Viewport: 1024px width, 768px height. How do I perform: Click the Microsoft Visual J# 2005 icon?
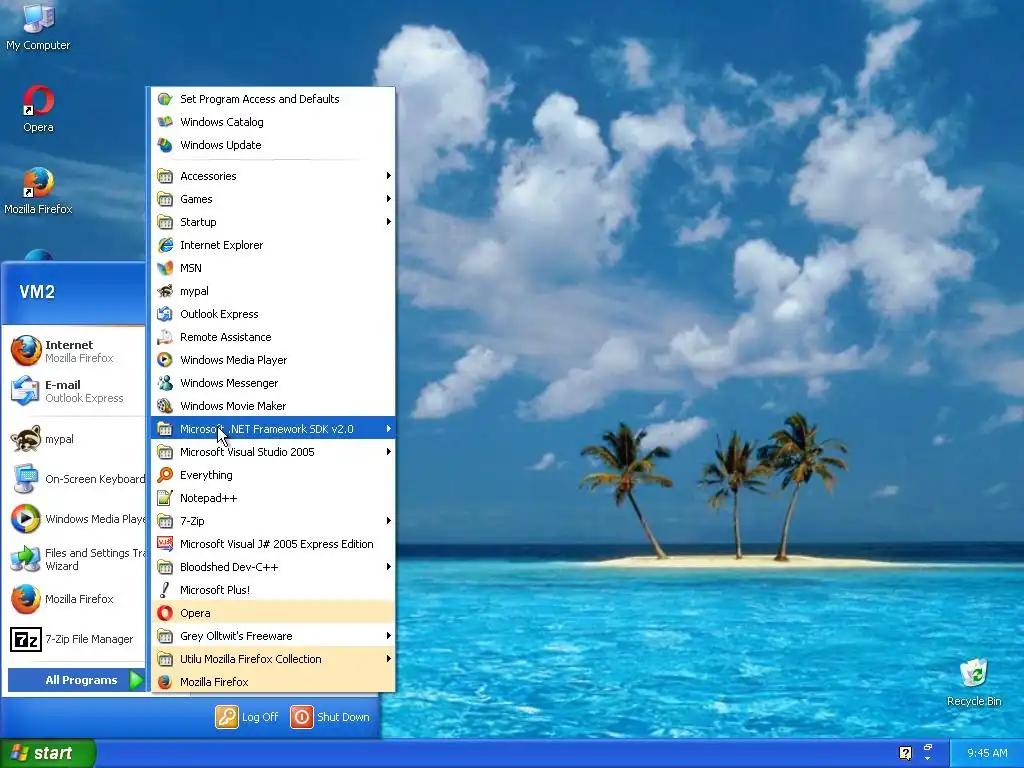165,543
